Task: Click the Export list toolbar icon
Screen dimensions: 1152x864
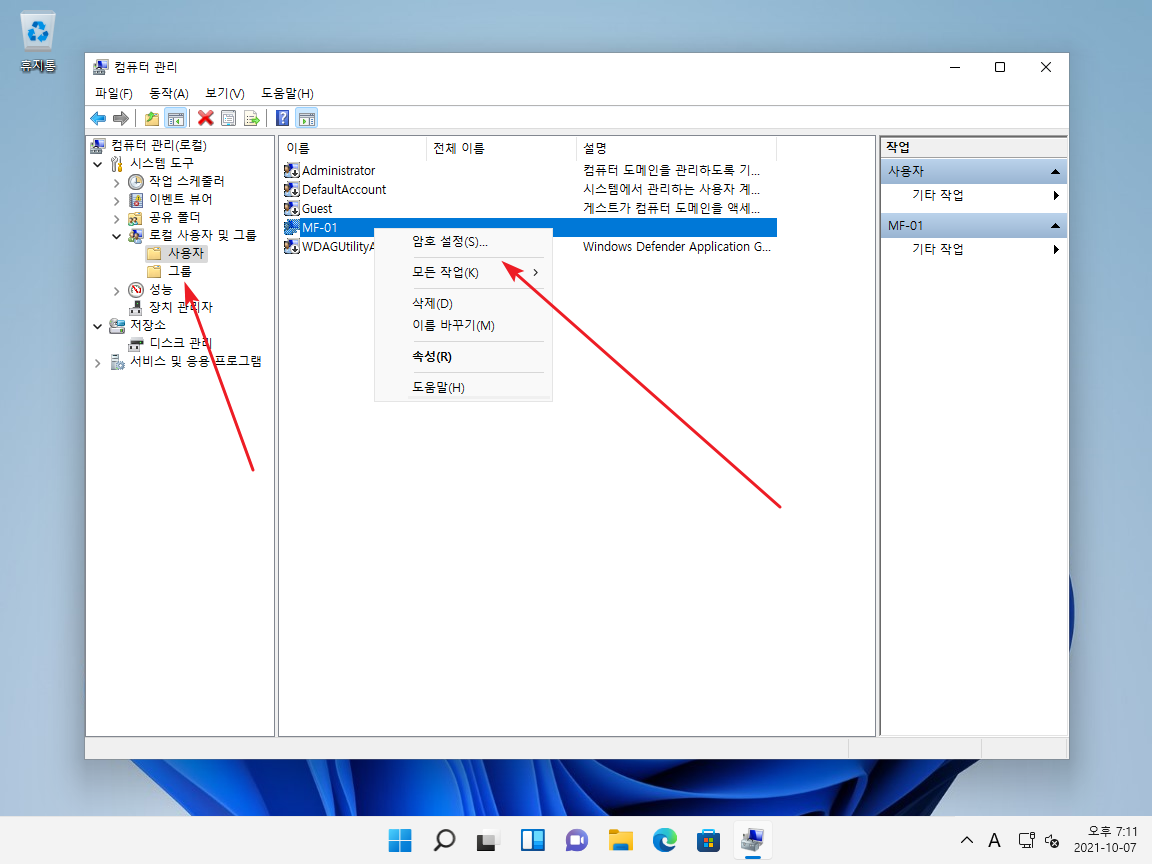Action: click(x=252, y=118)
